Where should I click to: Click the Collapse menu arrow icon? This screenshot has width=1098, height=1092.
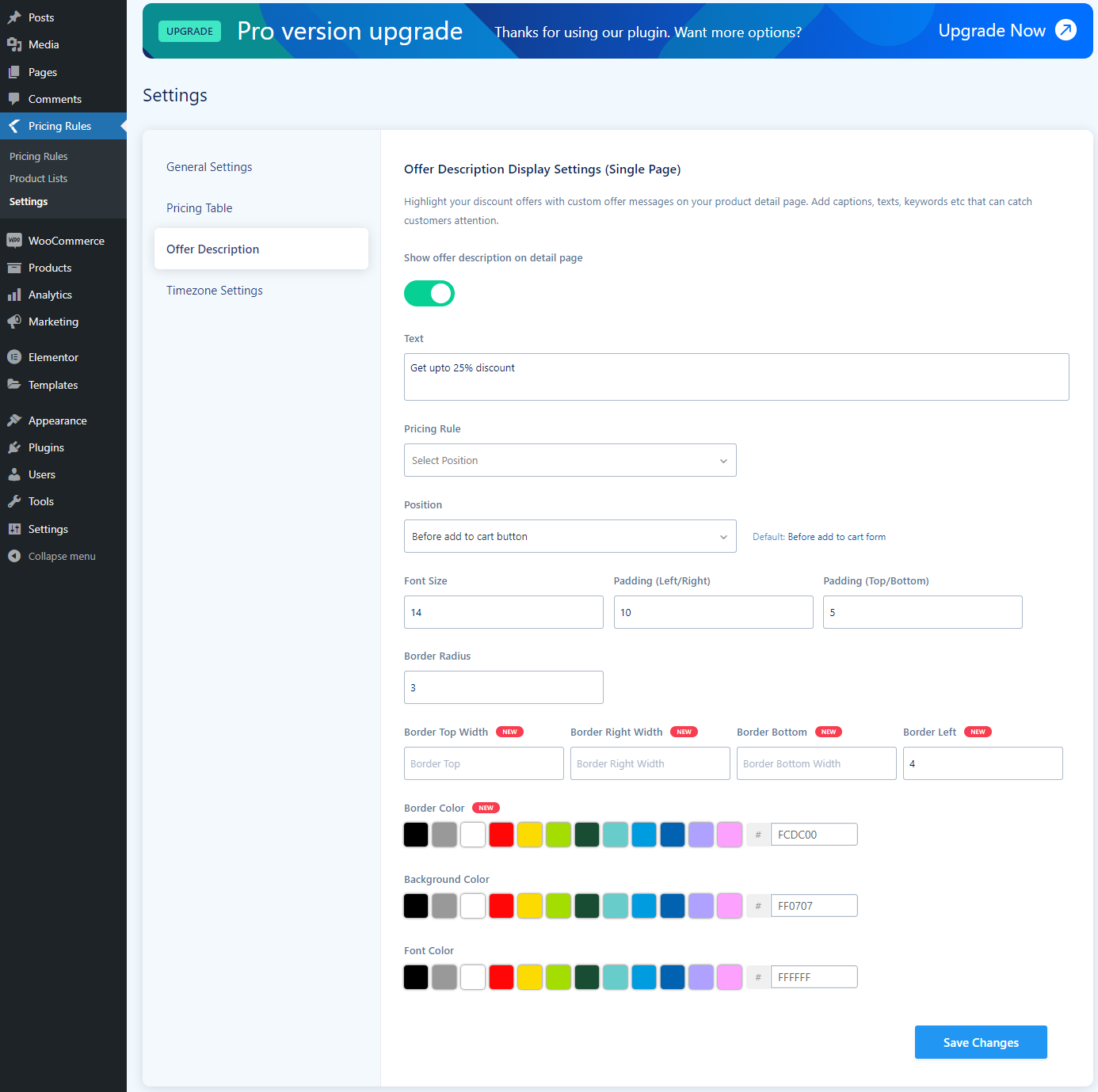tap(14, 556)
